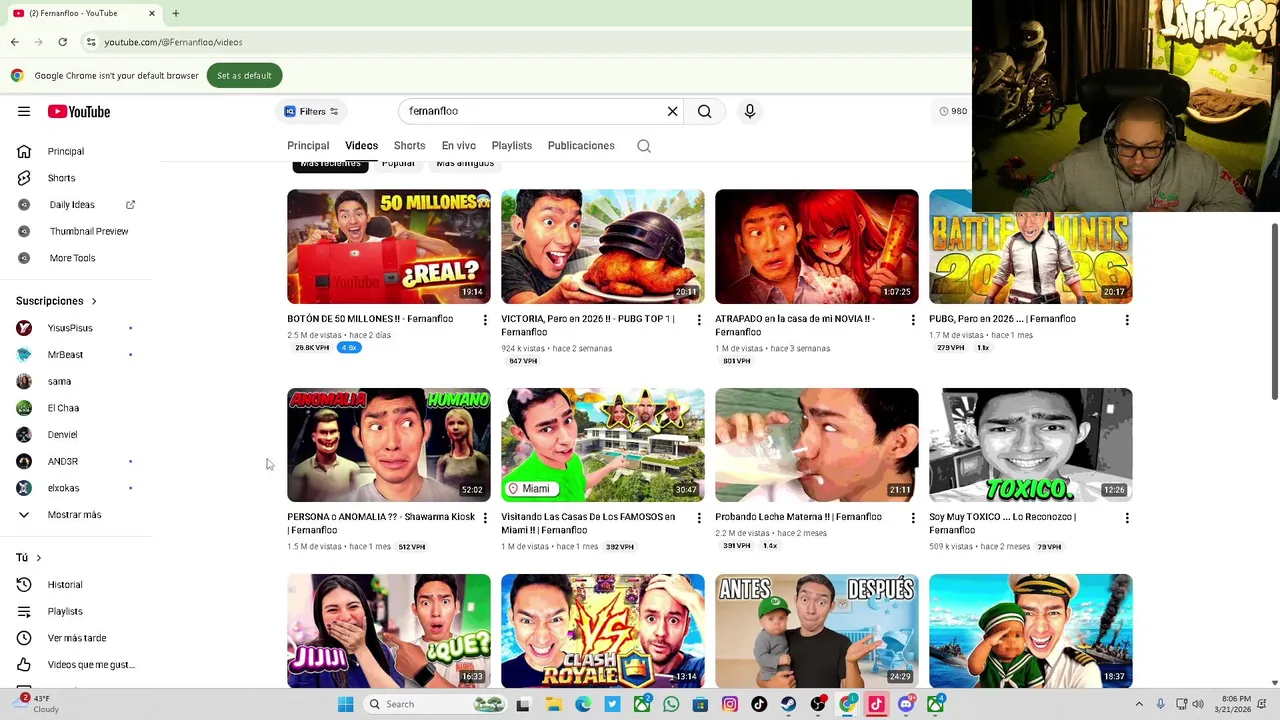Open Steam from the taskbar
The height and width of the screenshot is (720, 1280).
click(x=788, y=704)
